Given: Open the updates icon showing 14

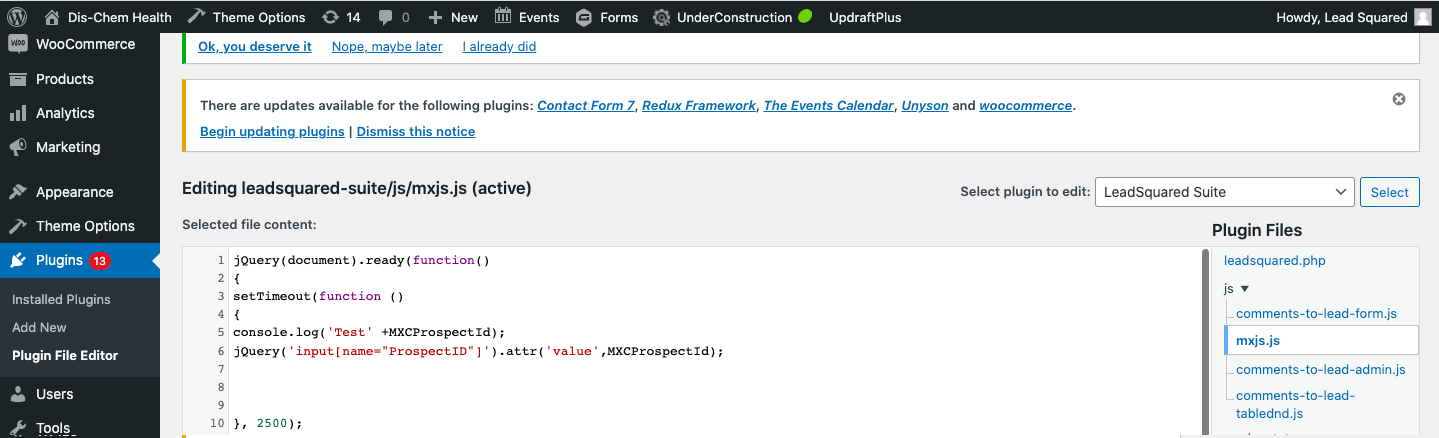Looking at the screenshot, I should [331, 17].
